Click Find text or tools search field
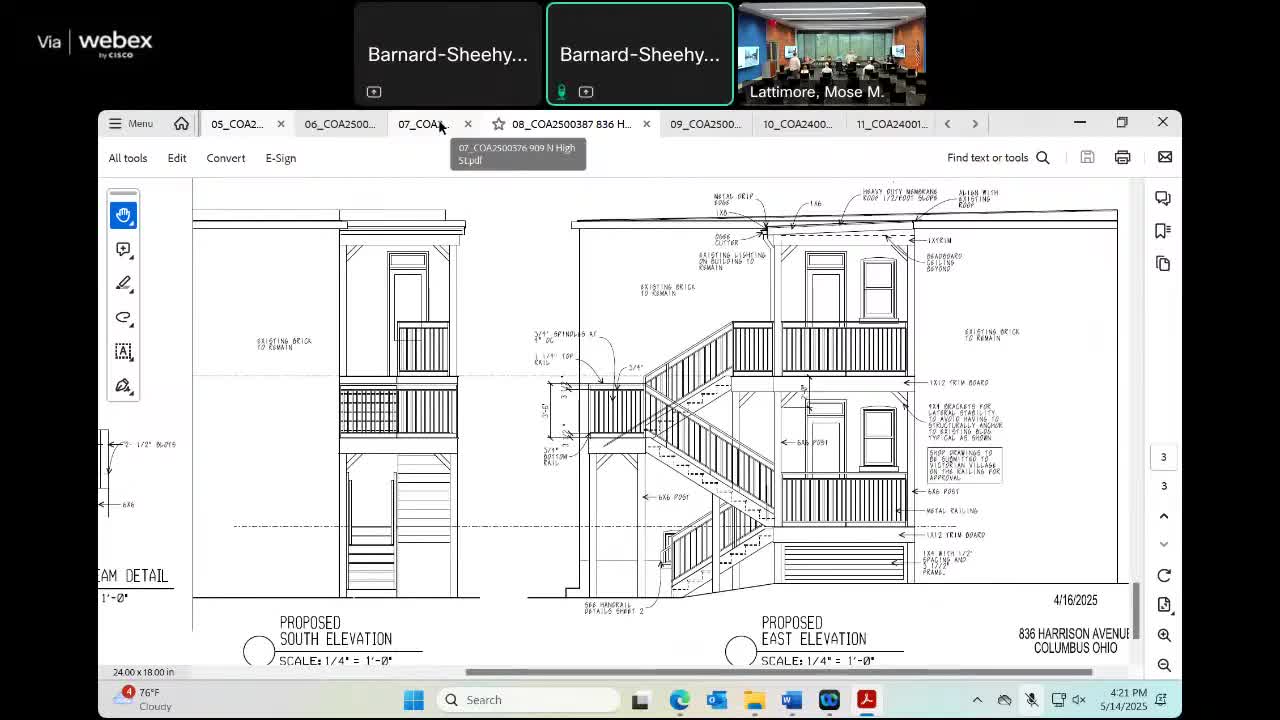This screenshot has width=1280, height=720. coord(997,158)
